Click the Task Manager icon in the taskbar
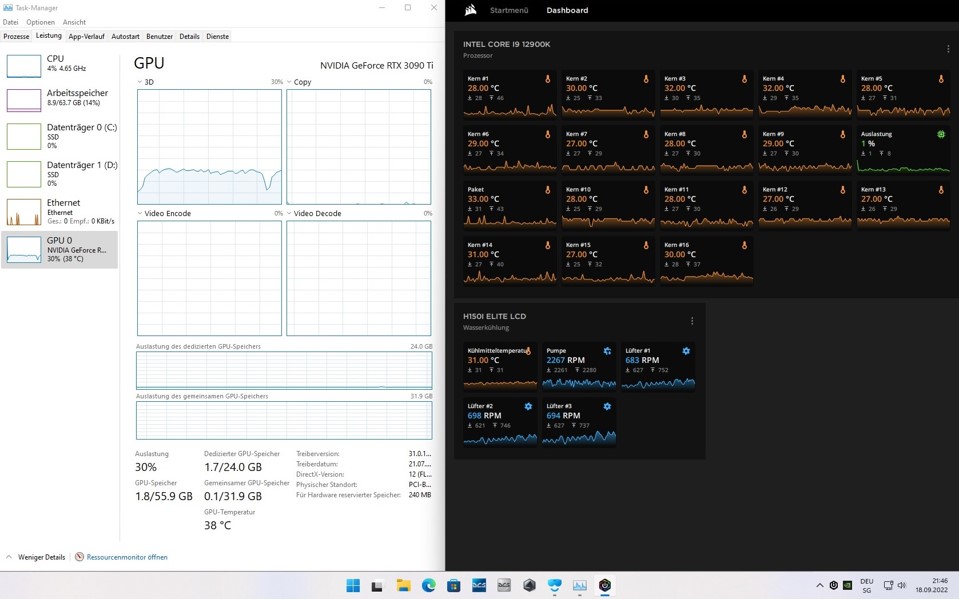This screenshot has width=959, height=600. [579, 586]
